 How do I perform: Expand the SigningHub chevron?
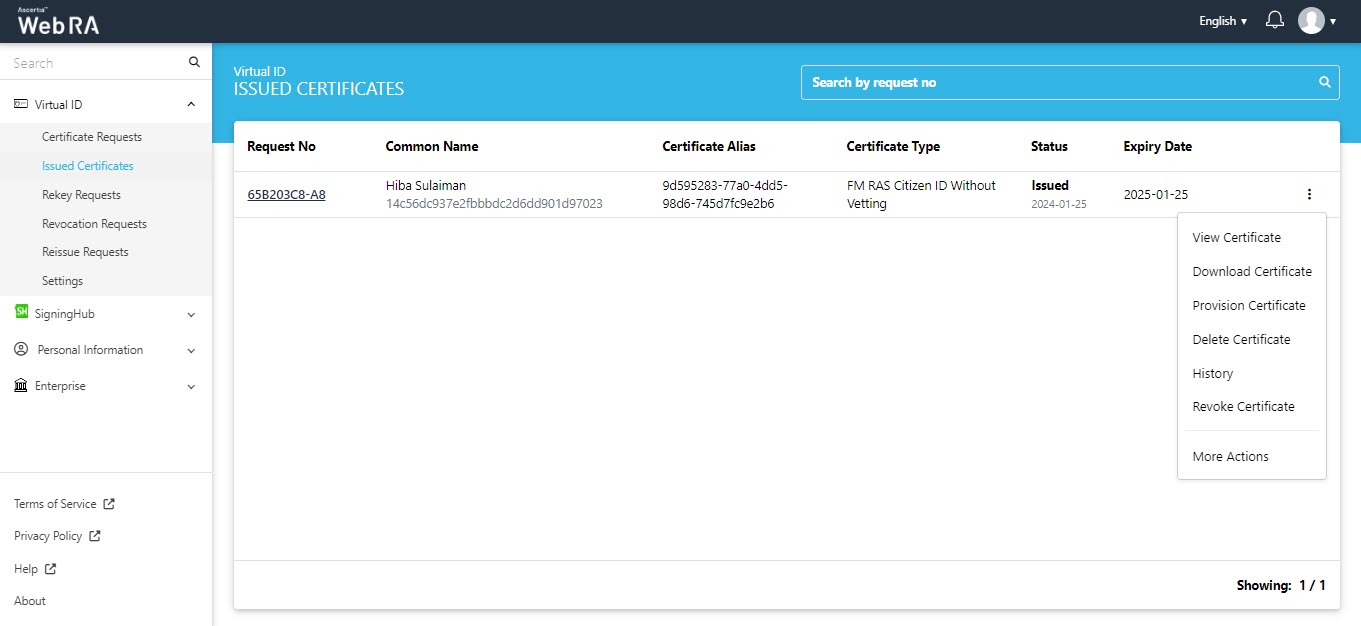(191, 314)
